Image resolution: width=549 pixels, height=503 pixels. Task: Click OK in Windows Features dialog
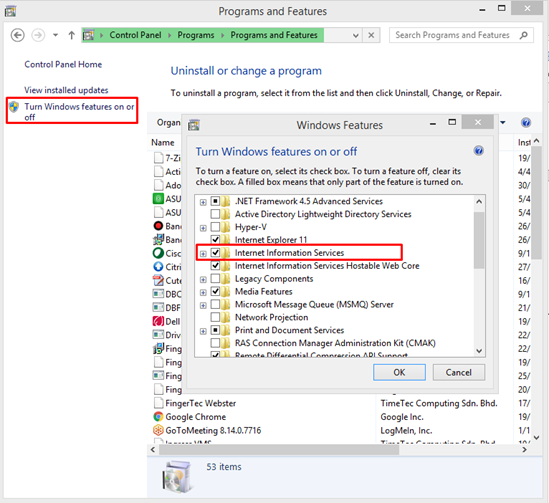(x=399, y=372)
